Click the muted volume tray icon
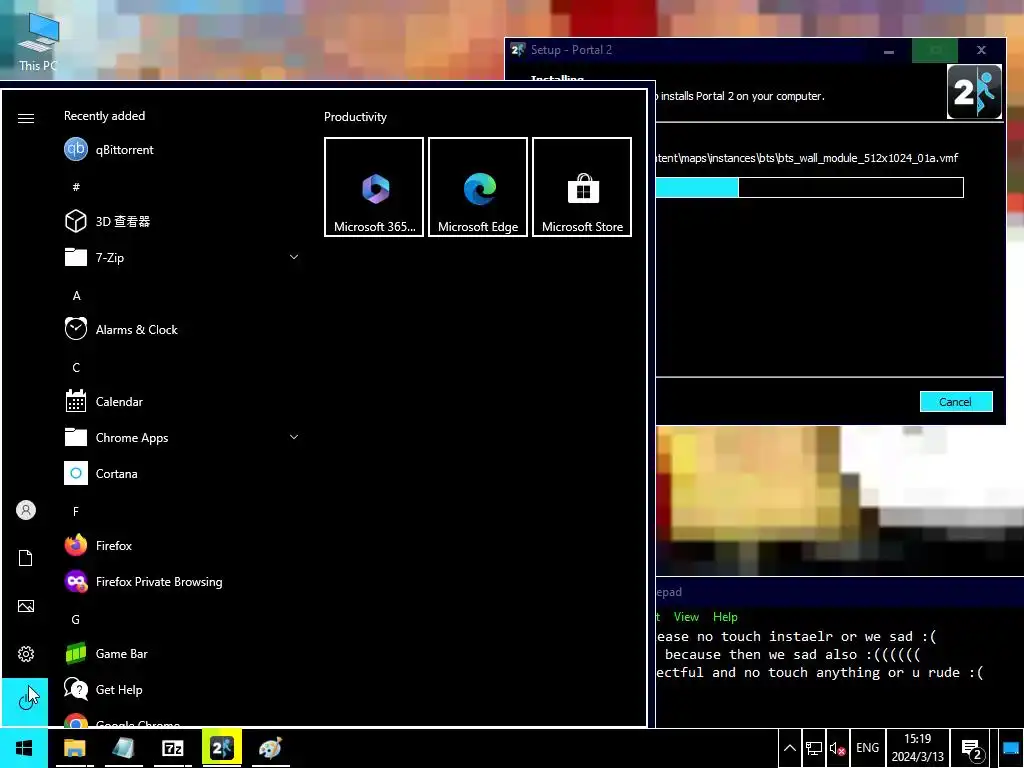The image size is (1024, 768). [x=837, y=748]
